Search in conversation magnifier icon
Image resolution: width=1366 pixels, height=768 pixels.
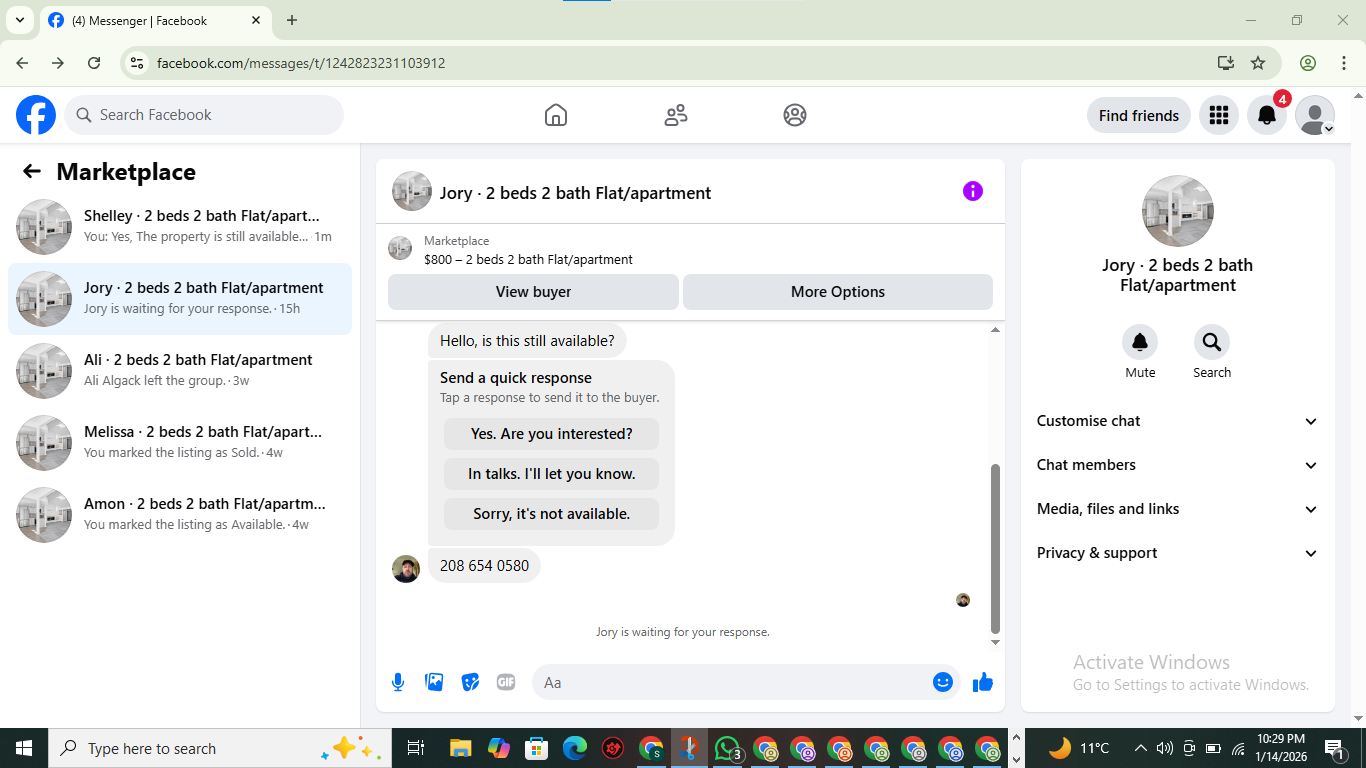pyautogui.click(x=1212, y=342)
